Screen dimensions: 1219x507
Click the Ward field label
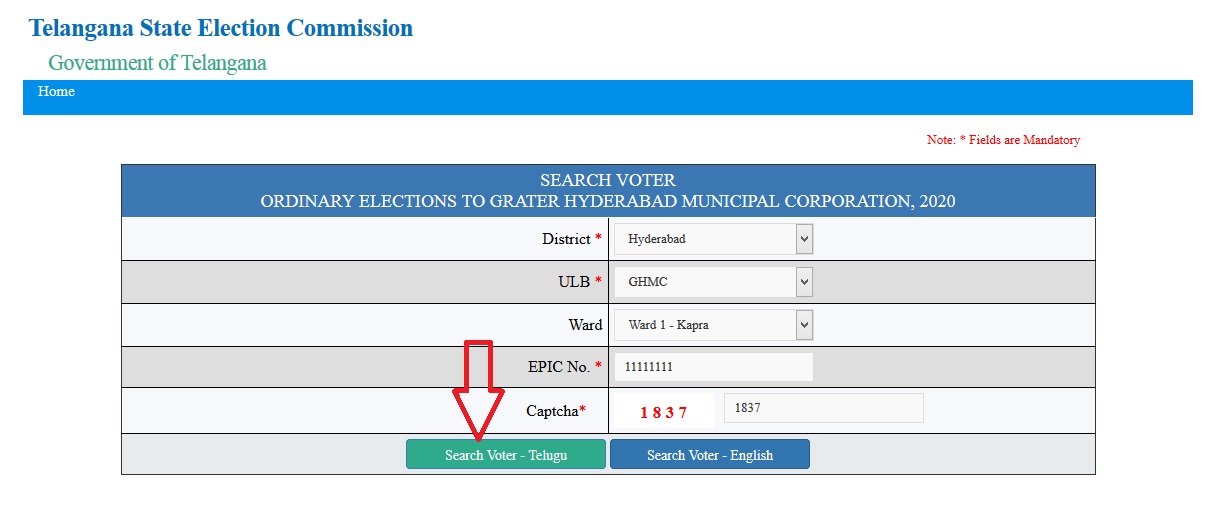click(585, 325)
